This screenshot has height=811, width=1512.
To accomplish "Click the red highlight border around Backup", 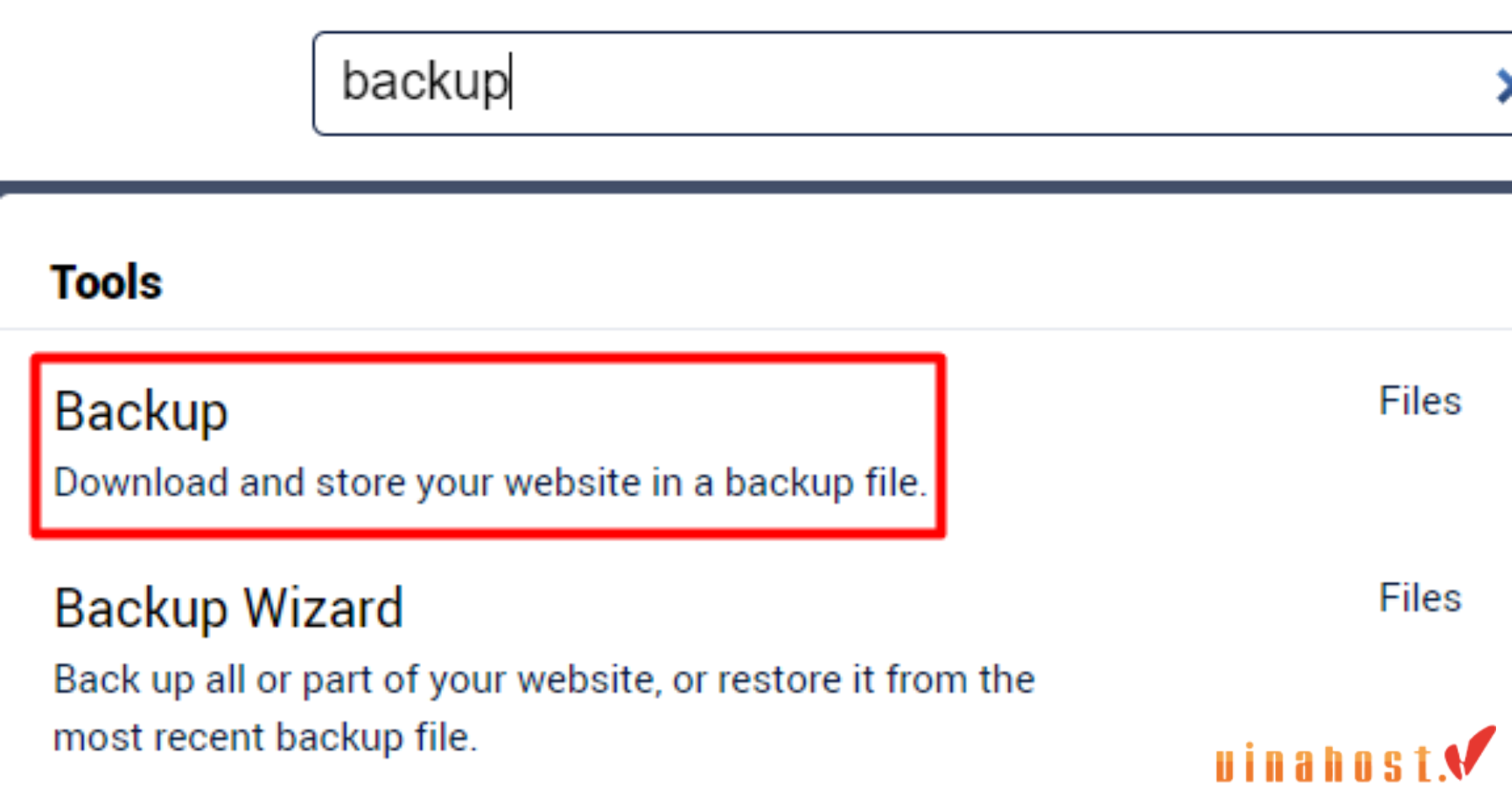I will click(488, 359).
